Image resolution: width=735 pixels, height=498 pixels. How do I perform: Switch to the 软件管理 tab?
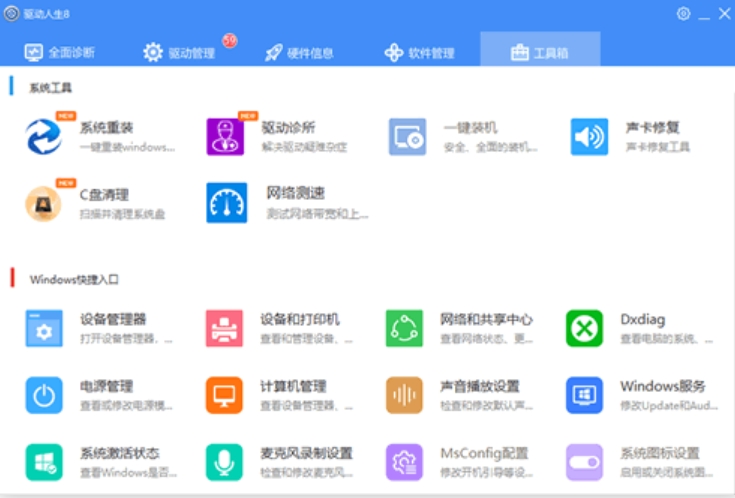pos(420,53)
